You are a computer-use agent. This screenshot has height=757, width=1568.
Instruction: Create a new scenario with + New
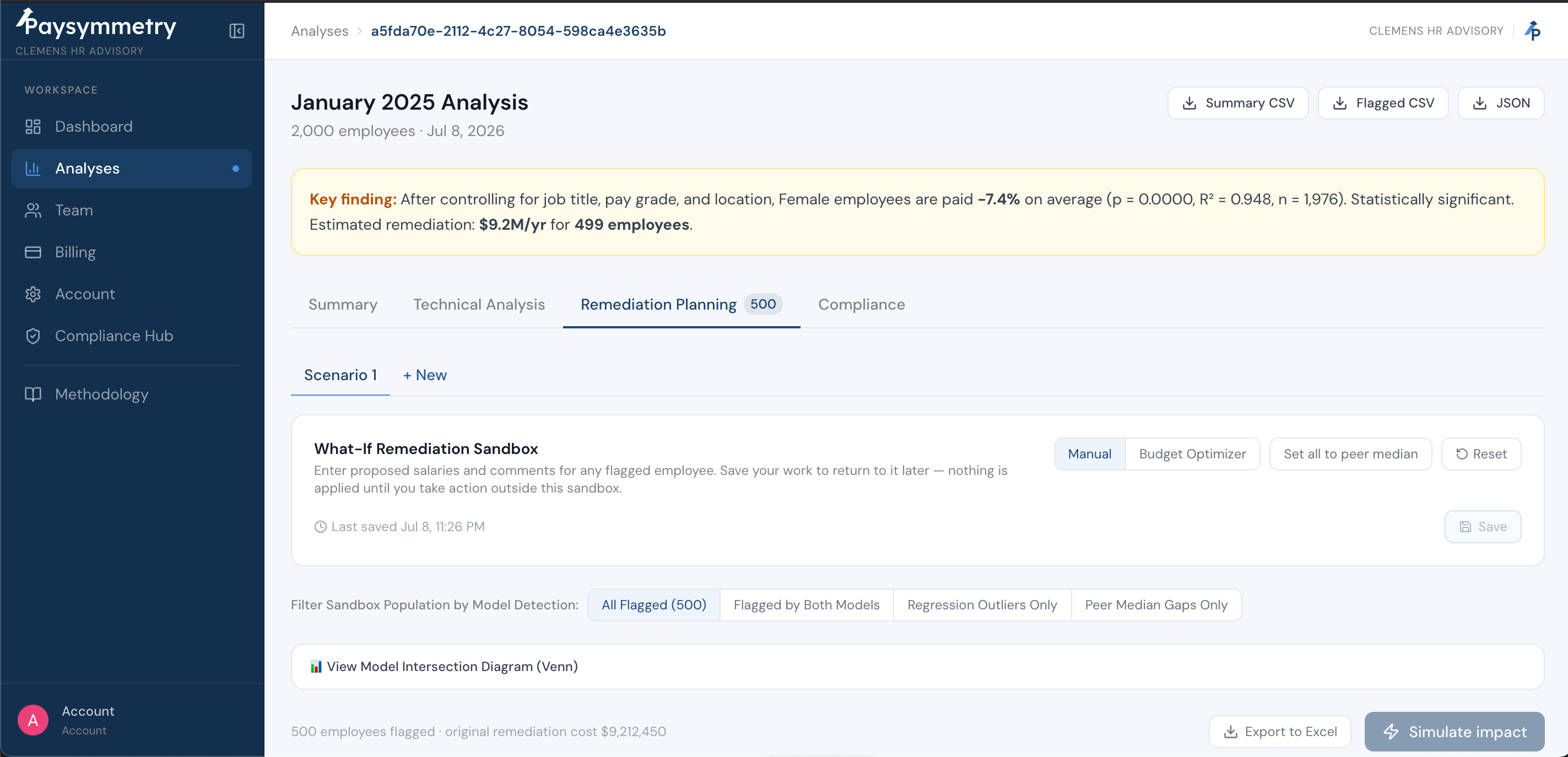[x=424, y=375]
